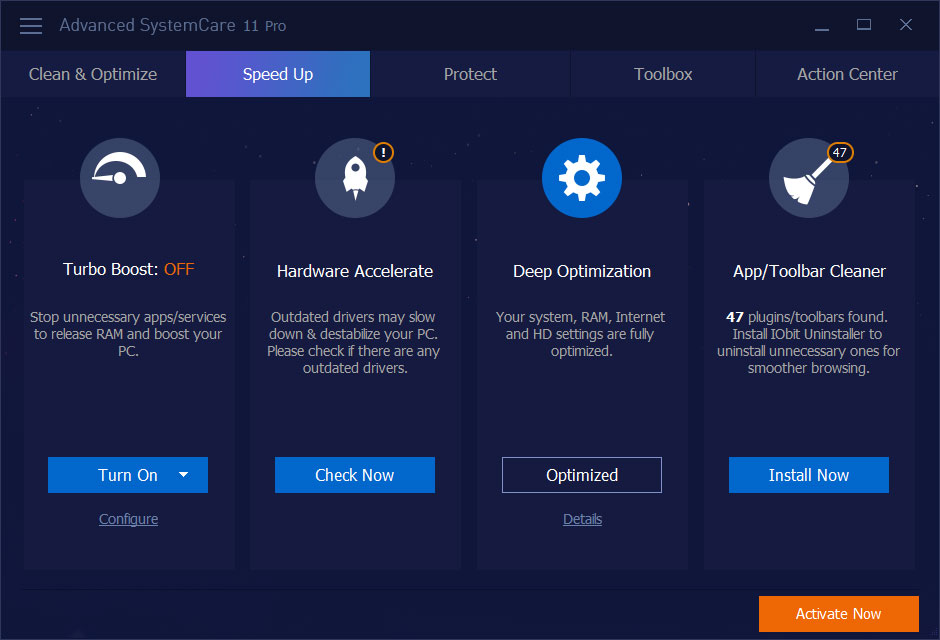The width and height of the screenshot is (940, 640).
Task: Click the Turbo Boost speedometer icon
Action: tap(120, 178)
